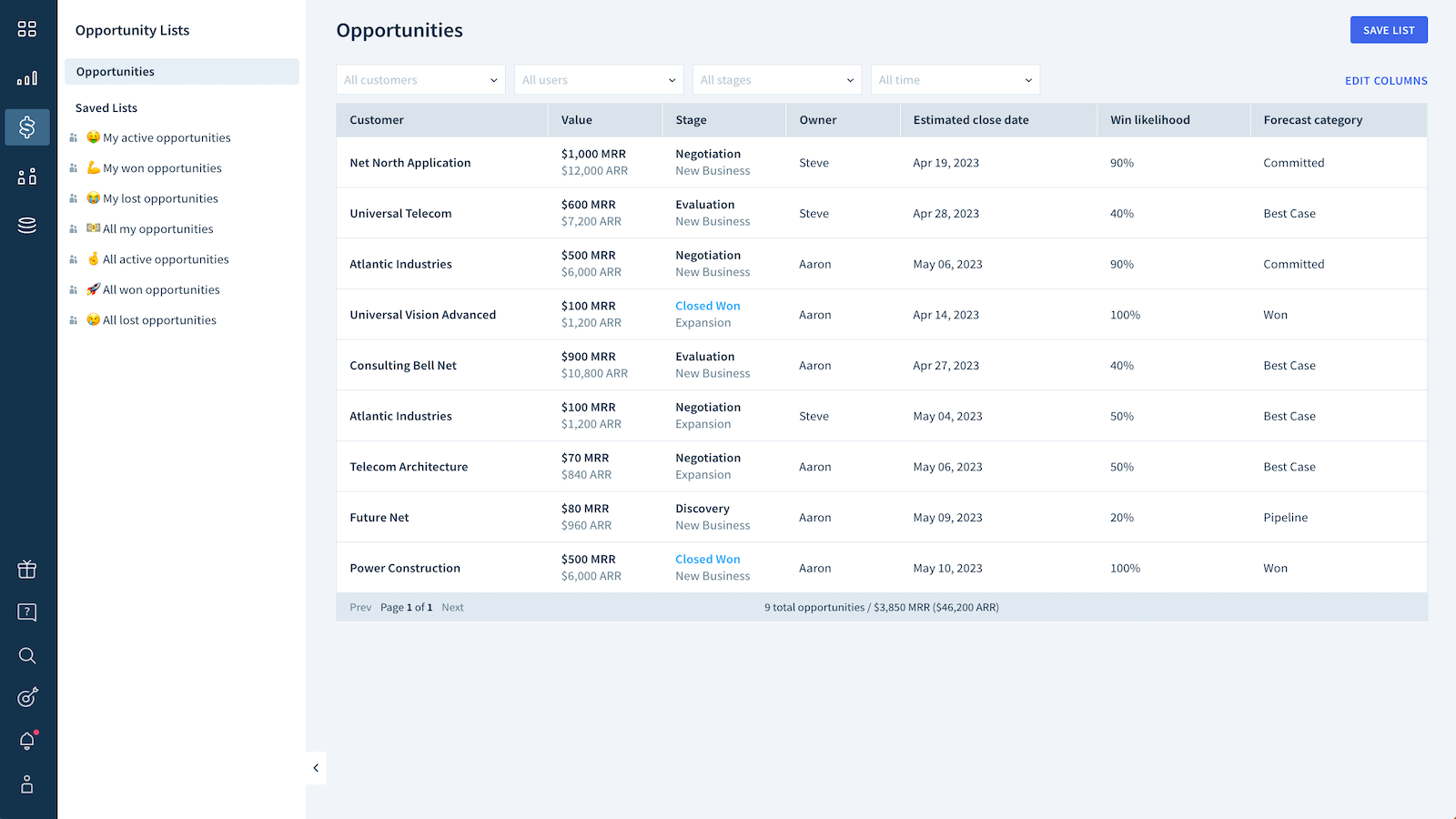This screenshot has height=819, width=1456.
Task: Open the All time date dropdown
Action: point(955,80)
